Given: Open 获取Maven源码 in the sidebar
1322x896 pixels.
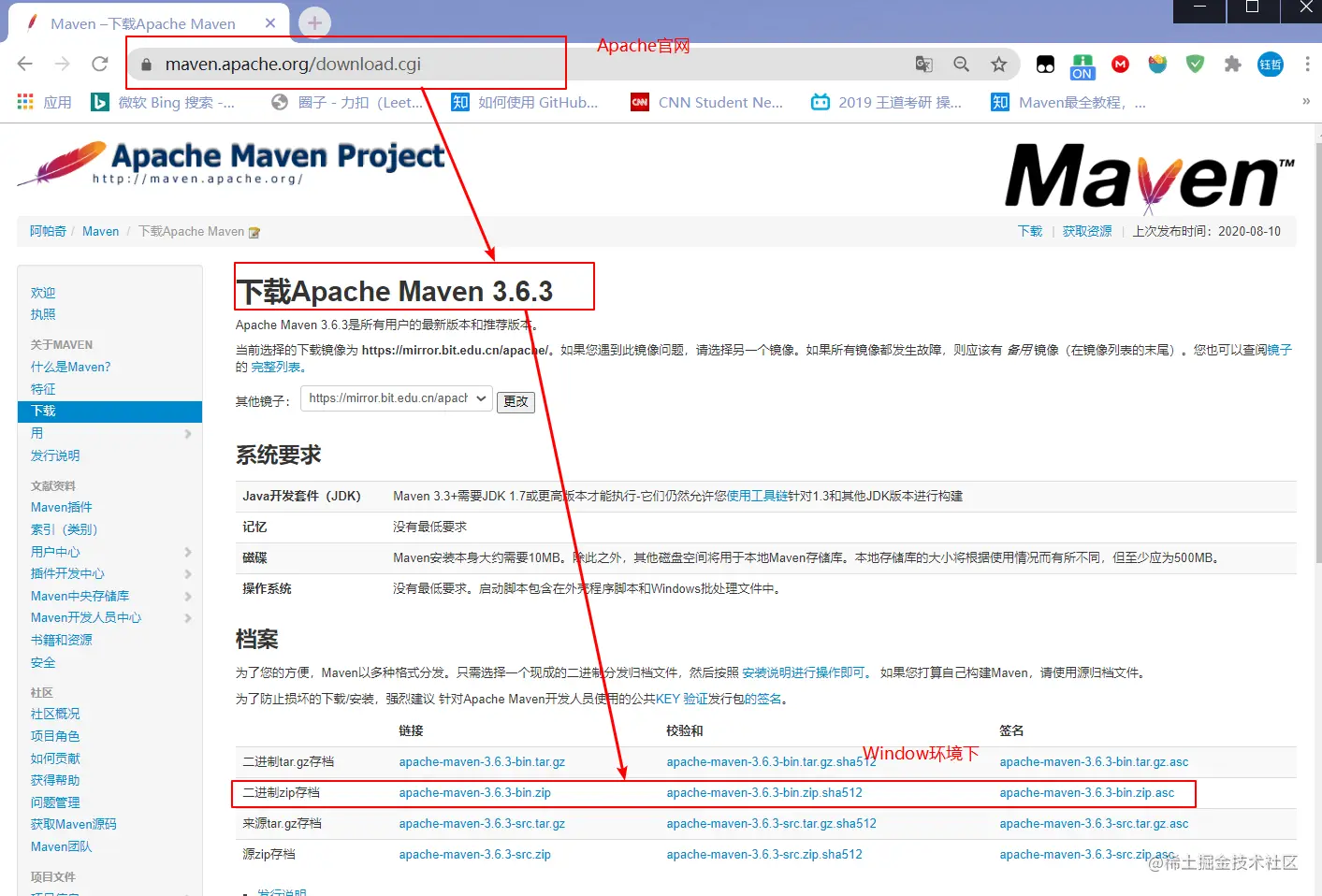Looking at the screenshot, I should [x=74, y=824].
